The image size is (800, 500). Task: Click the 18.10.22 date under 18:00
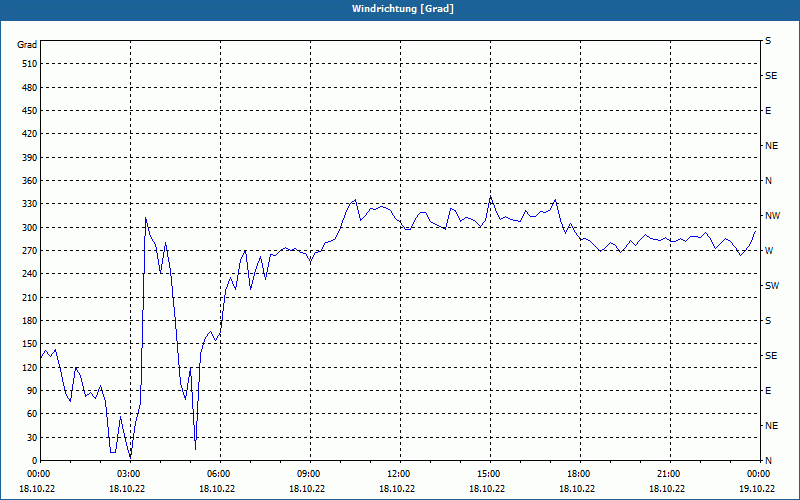click(578, 489)
